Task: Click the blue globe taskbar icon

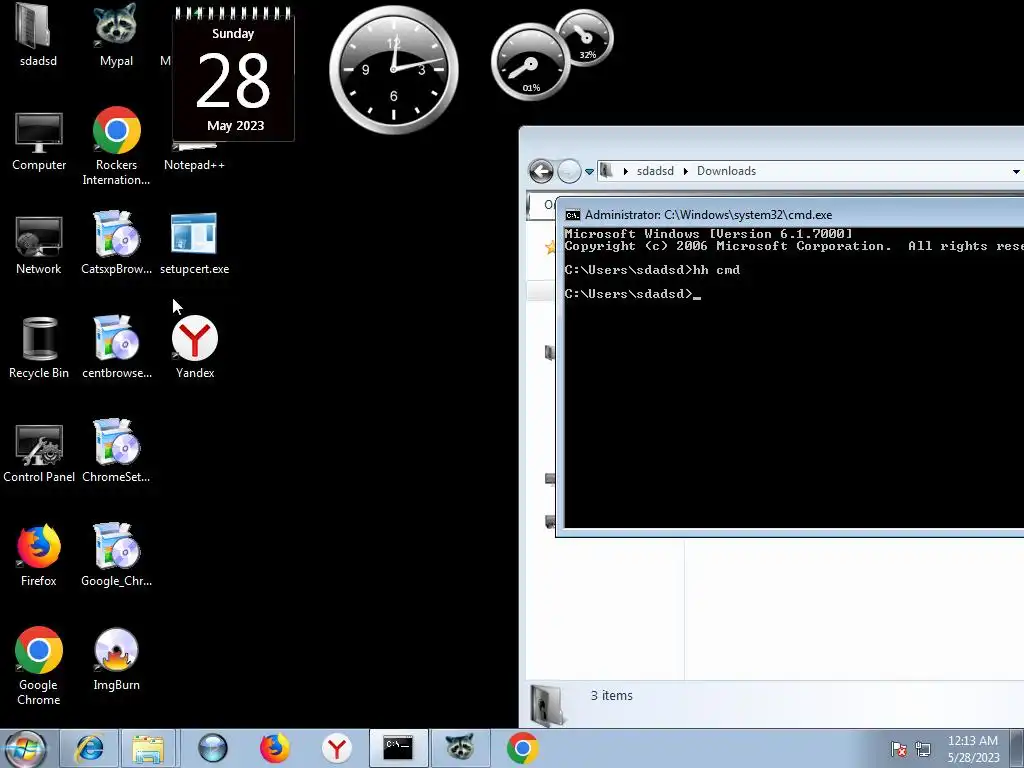Action: click(x=212, y=748)
